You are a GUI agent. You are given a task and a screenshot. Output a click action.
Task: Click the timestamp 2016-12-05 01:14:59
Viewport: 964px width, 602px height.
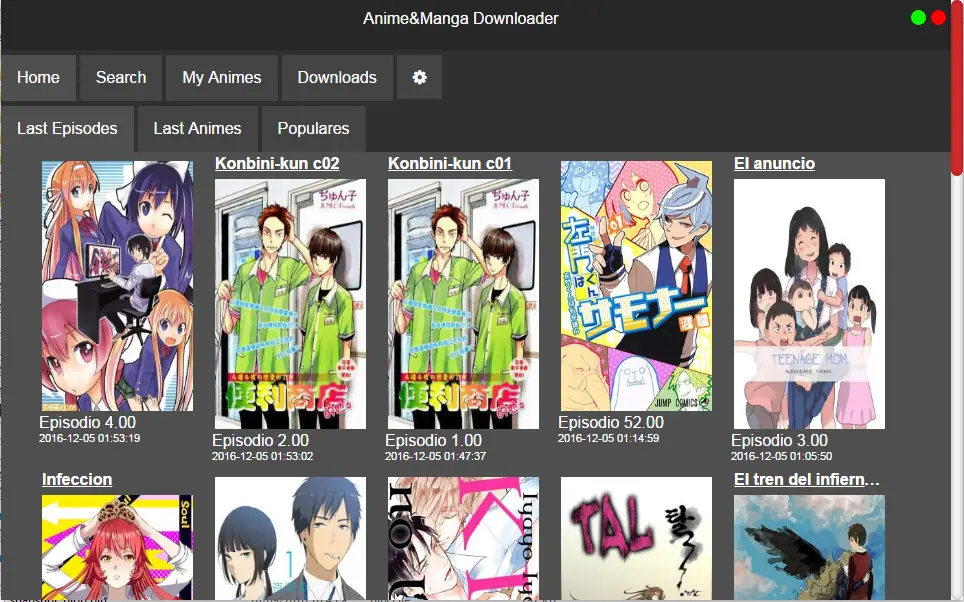(609, 438)
